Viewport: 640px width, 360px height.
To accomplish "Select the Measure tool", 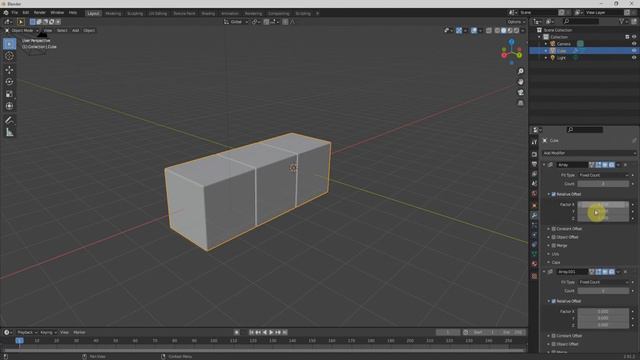I will coord(9,132).
